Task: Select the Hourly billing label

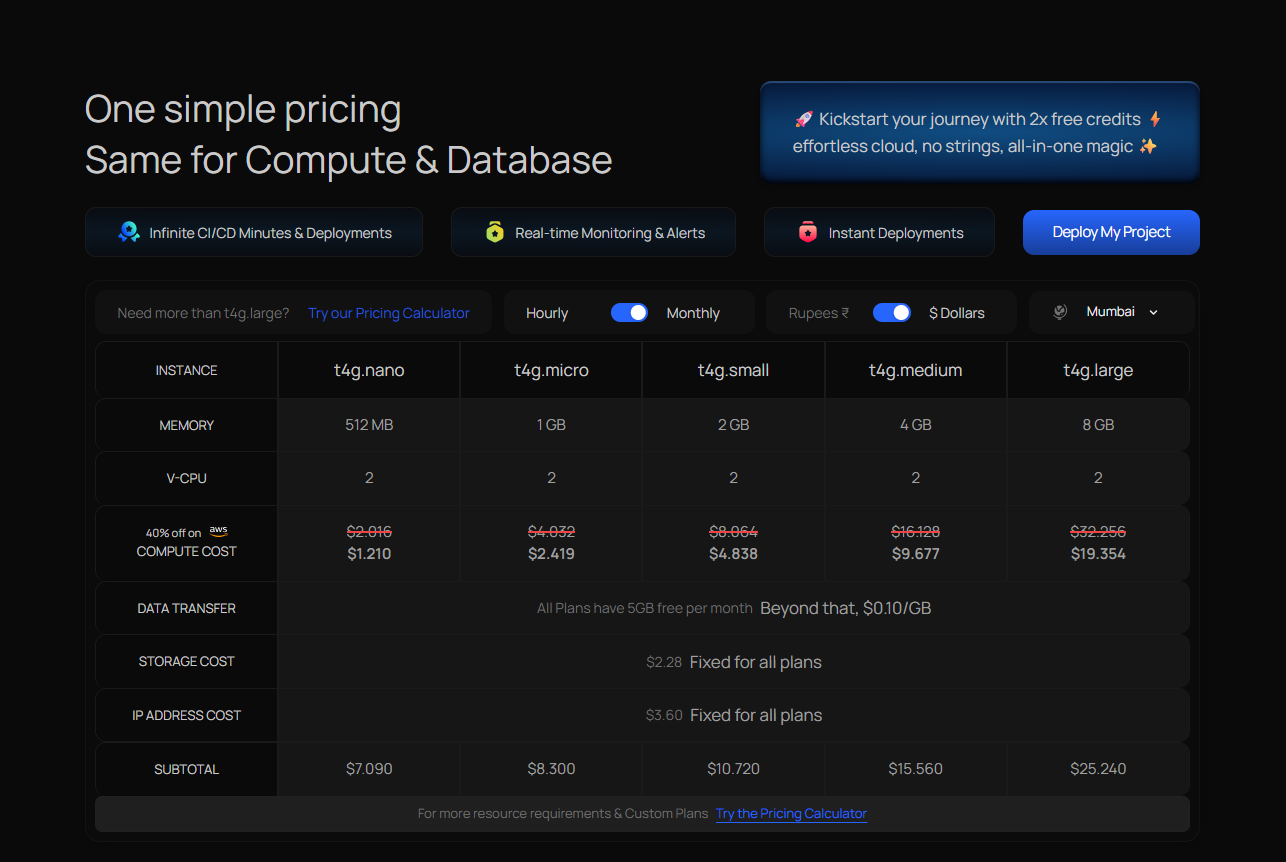Action: (547, 313)
